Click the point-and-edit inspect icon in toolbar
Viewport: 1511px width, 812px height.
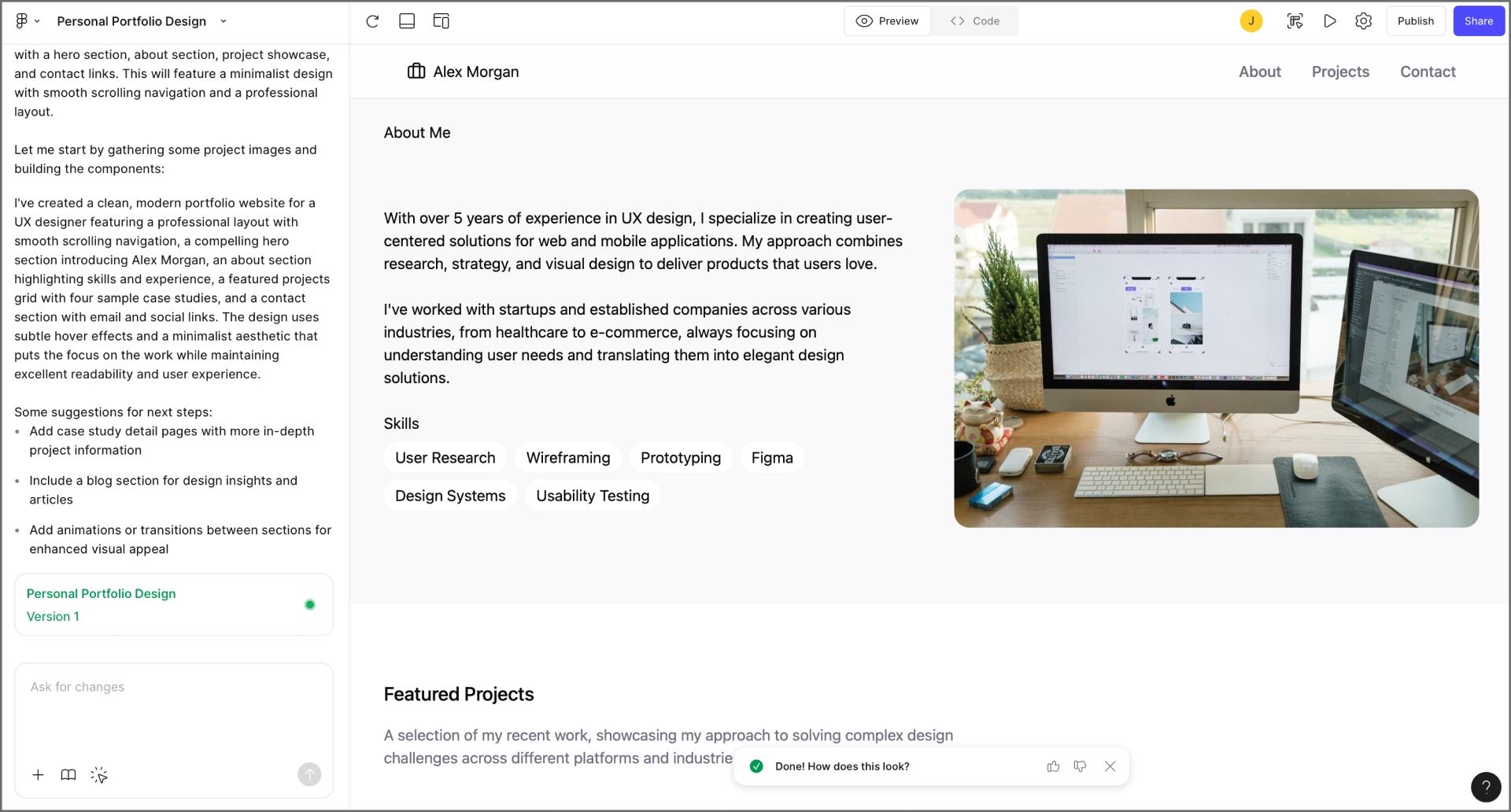coord(1295,21)
